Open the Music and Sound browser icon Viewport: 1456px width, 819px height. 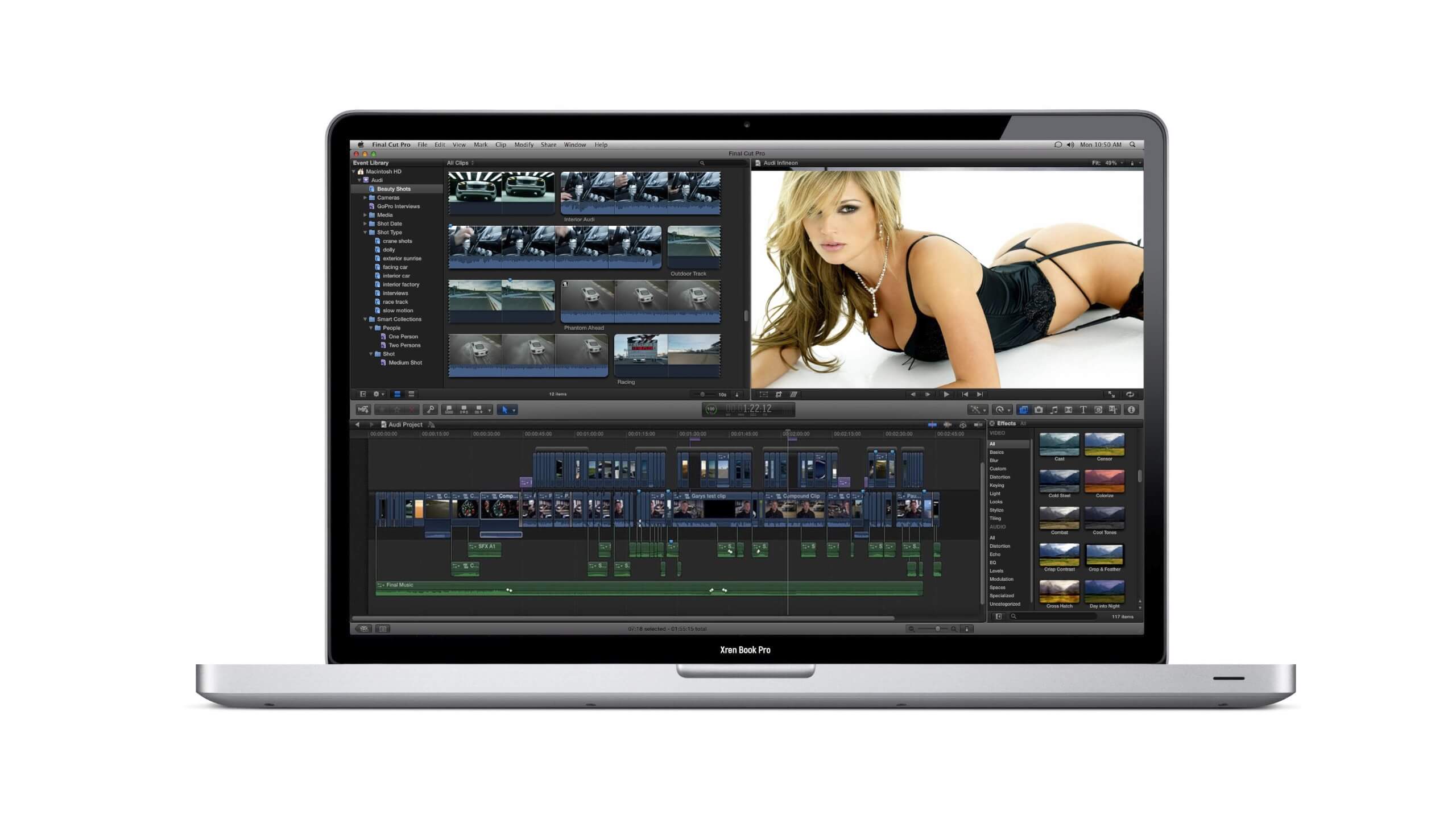pyautogui.click(x=1053, y=409)
